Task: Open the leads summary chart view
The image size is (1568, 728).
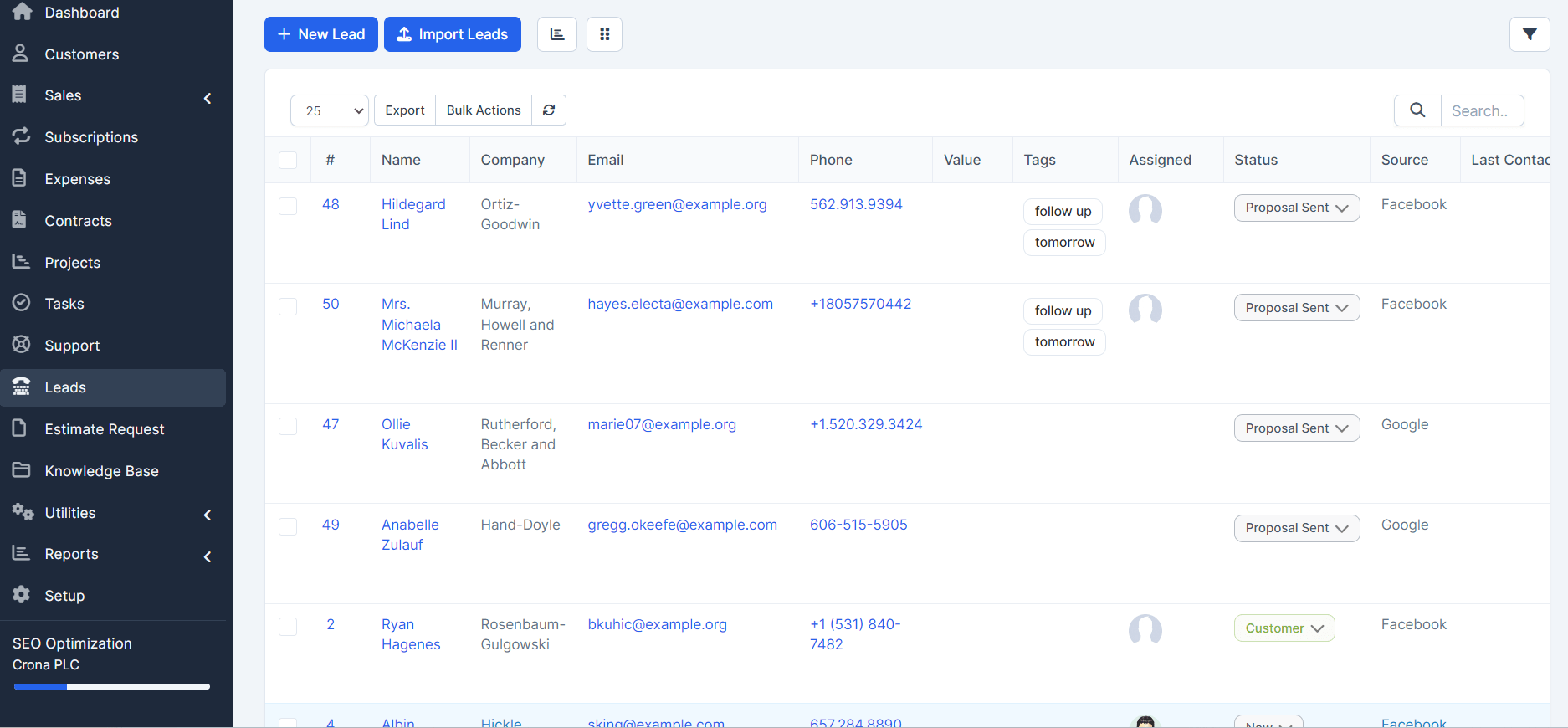Action: (557, 34)
